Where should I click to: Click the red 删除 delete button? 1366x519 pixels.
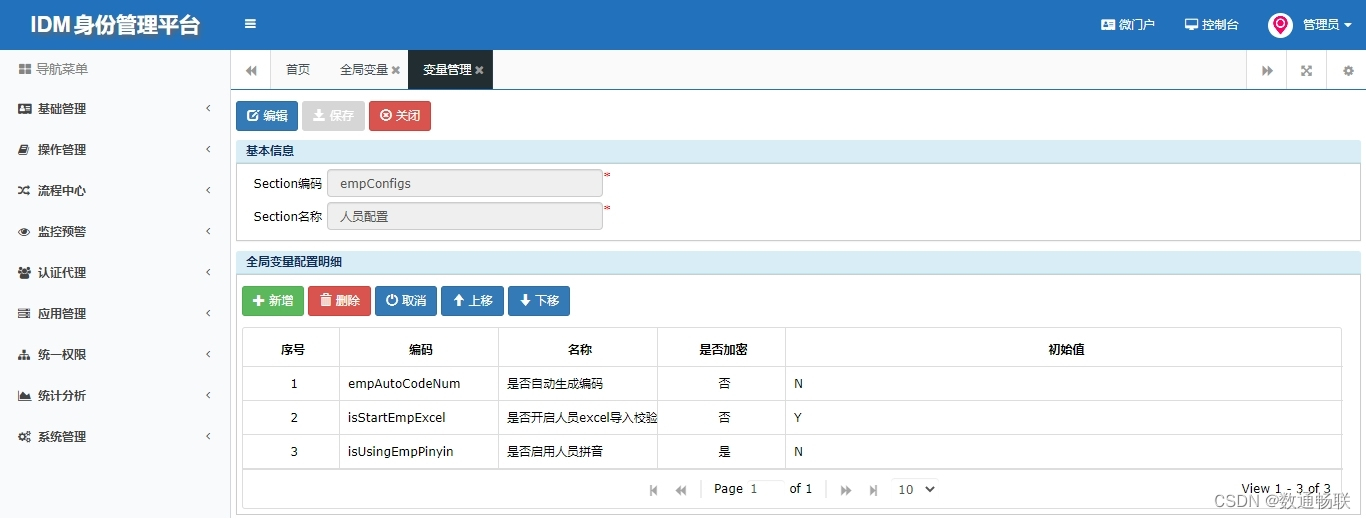click(x=339, y=301)
